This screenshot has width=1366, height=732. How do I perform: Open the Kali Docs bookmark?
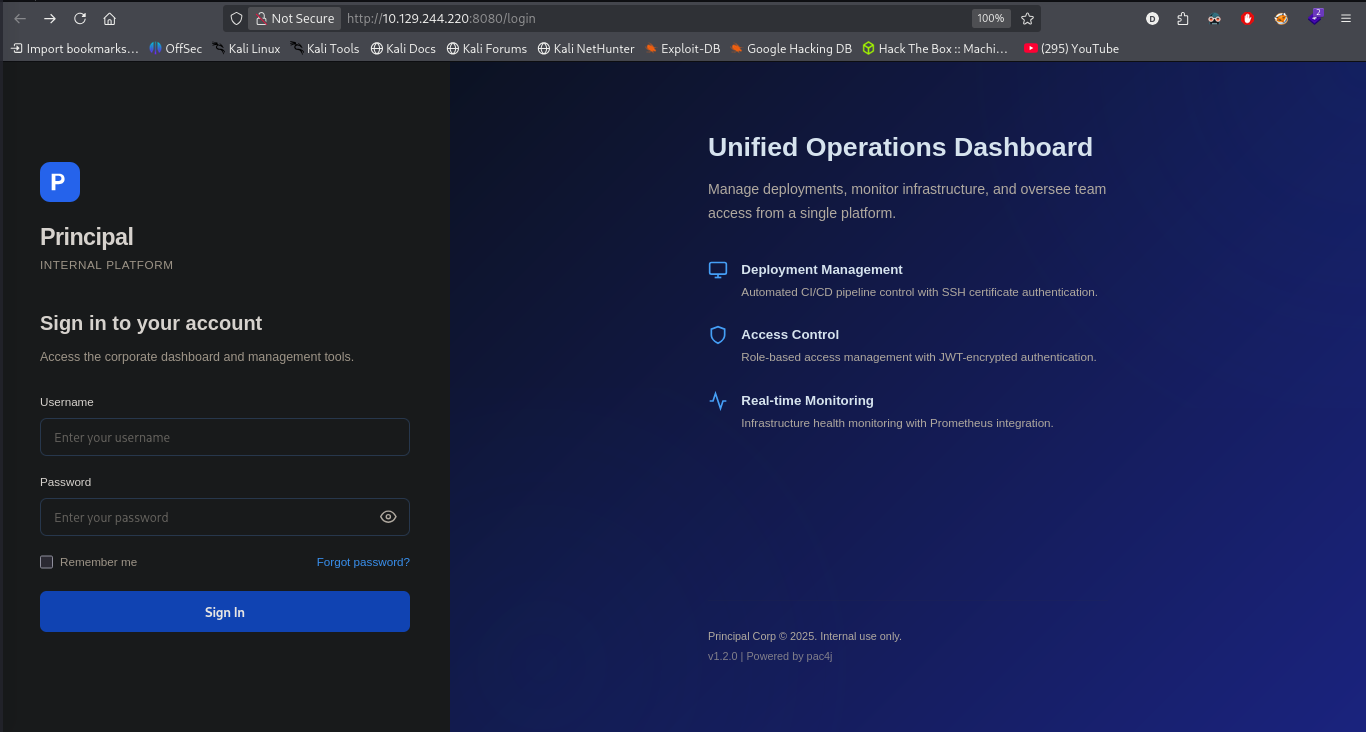pyautogui.click(x=403, y=48)
